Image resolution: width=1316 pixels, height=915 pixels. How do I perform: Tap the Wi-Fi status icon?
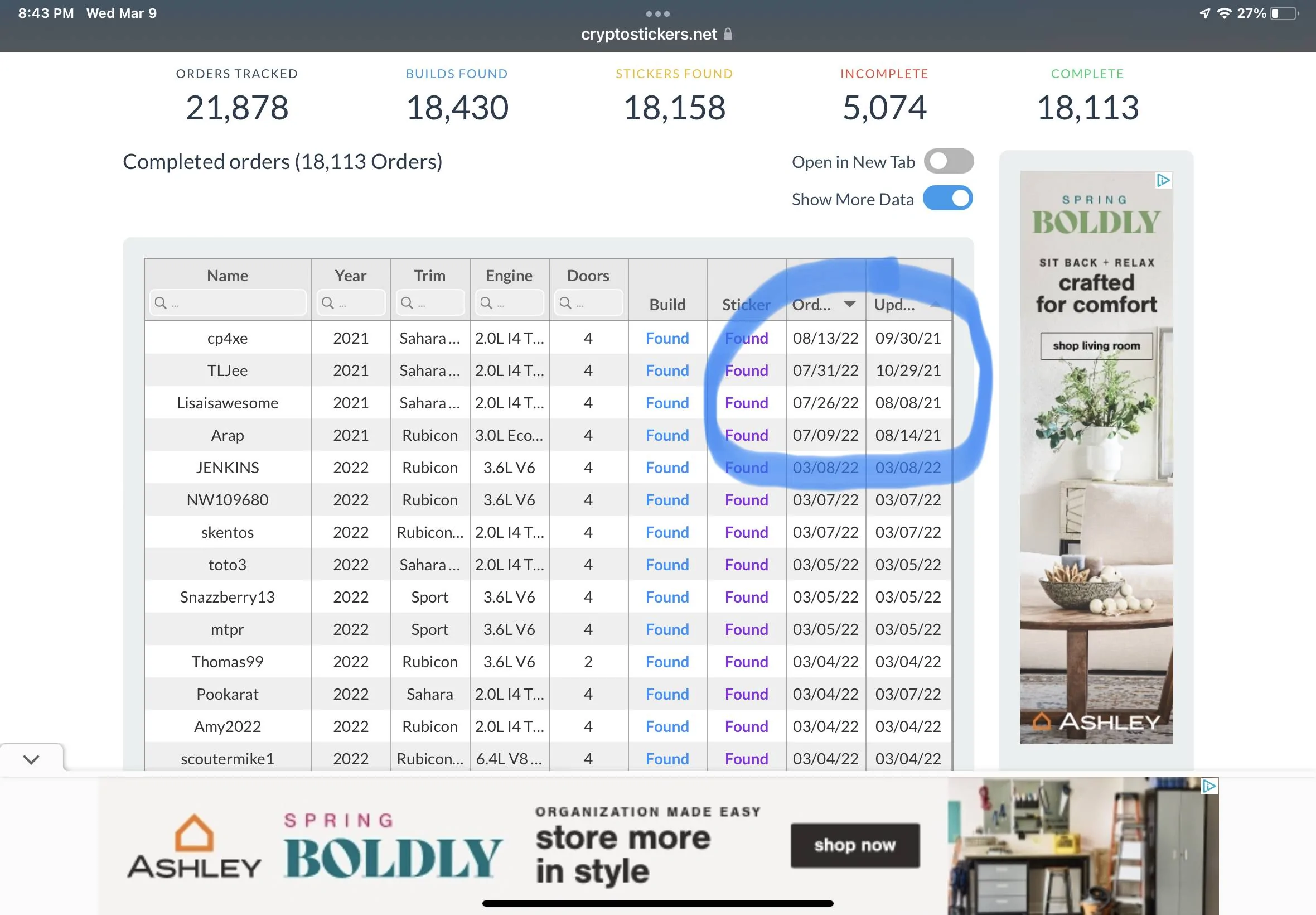[1224, 13]
